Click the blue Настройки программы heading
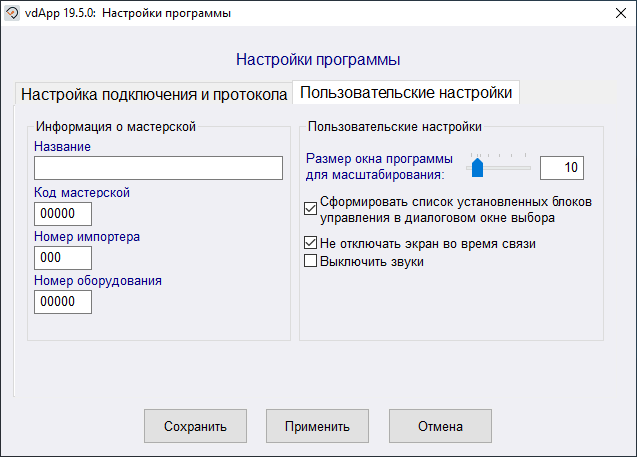 [x=318, y=59]
